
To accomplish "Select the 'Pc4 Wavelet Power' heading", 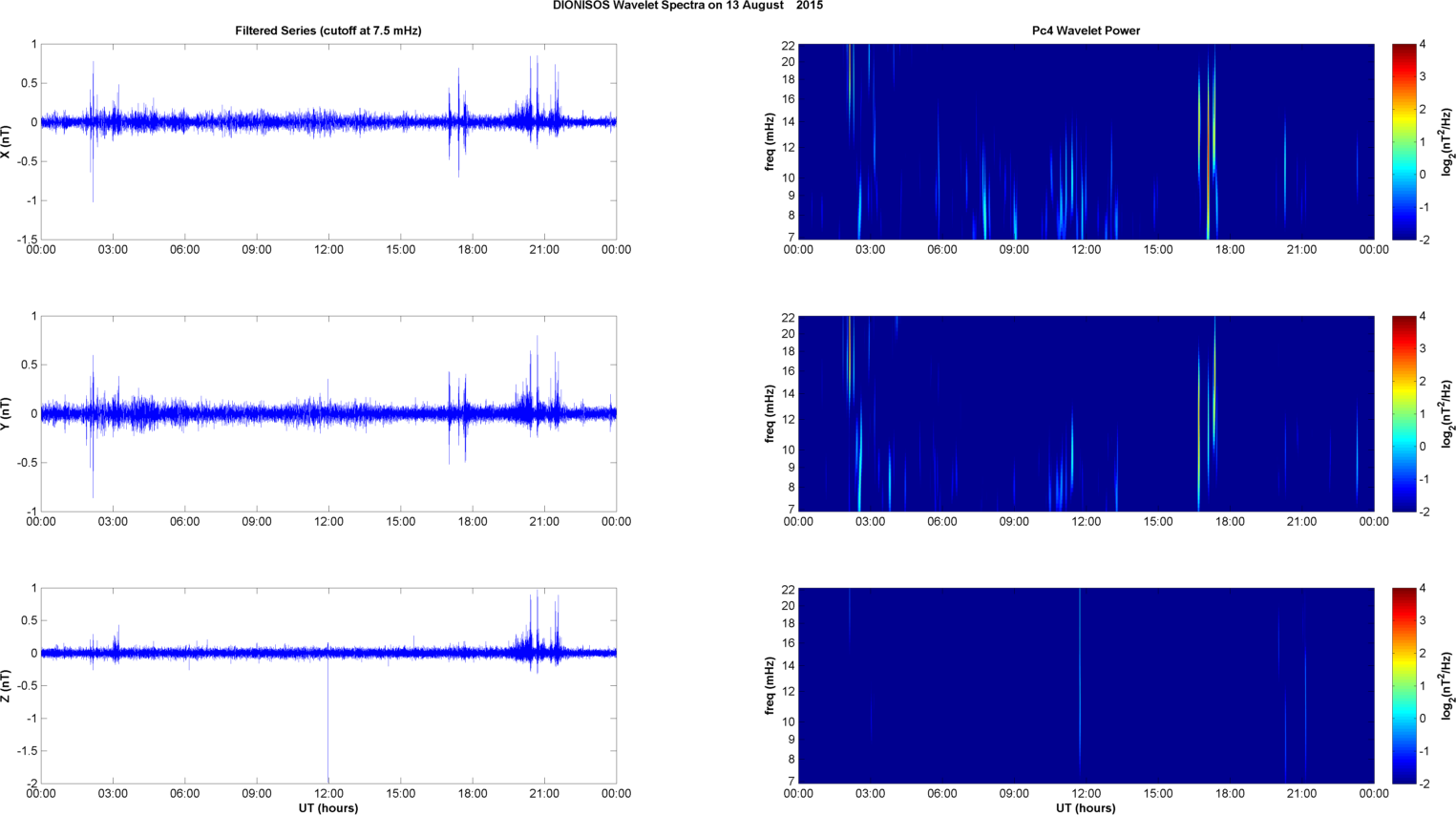I will tap(1086, 31).
